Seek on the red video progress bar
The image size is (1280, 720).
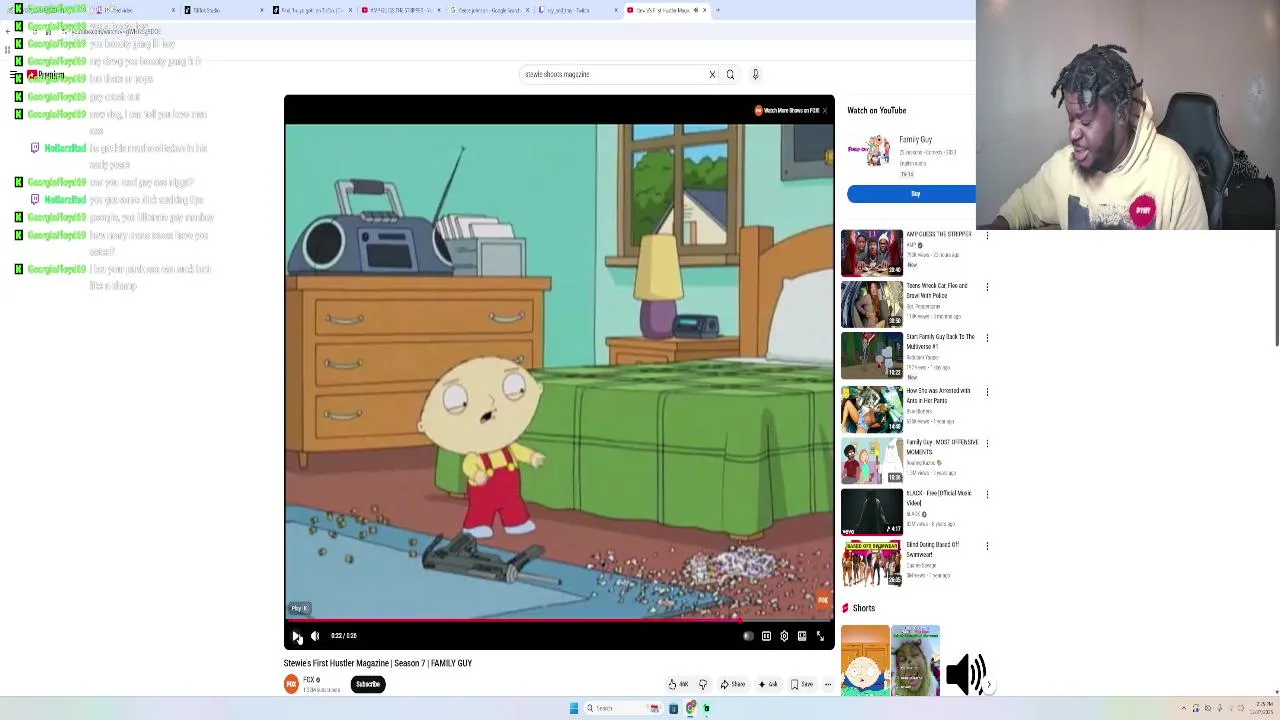pyautogui.click(x=559, y=620)
